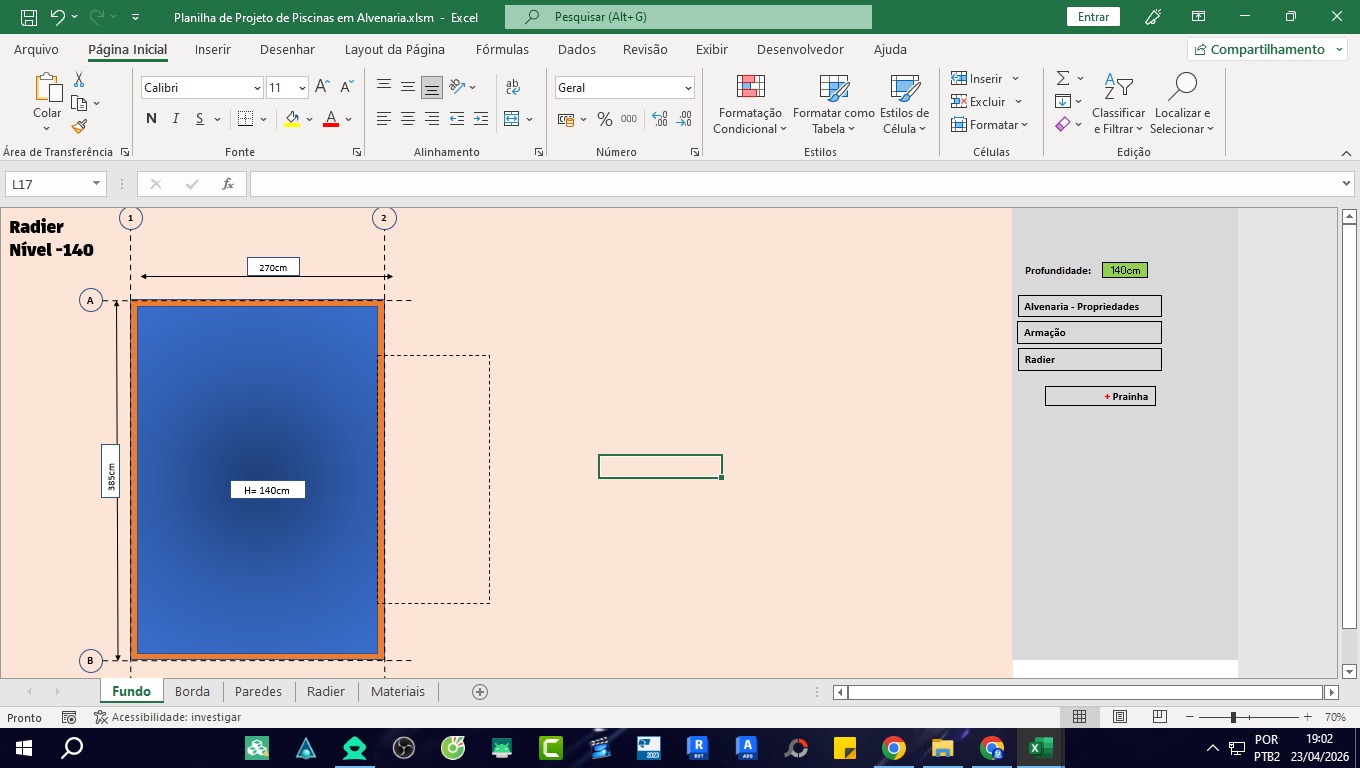Click the AutoSum sigma icon
This screenshot has width=1360, height=768.
pyautogui.click(x=1063, y=78)
